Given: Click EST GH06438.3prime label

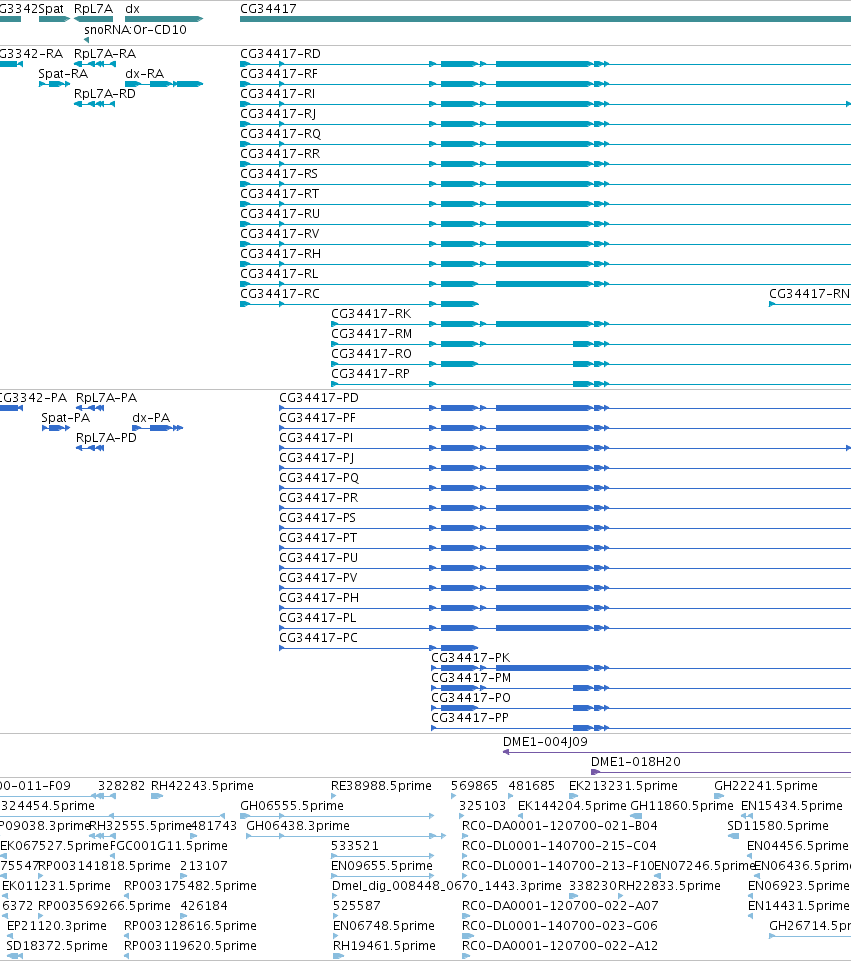Looking at the screenshot, I should pyautogui.click(x=298, y=826).
